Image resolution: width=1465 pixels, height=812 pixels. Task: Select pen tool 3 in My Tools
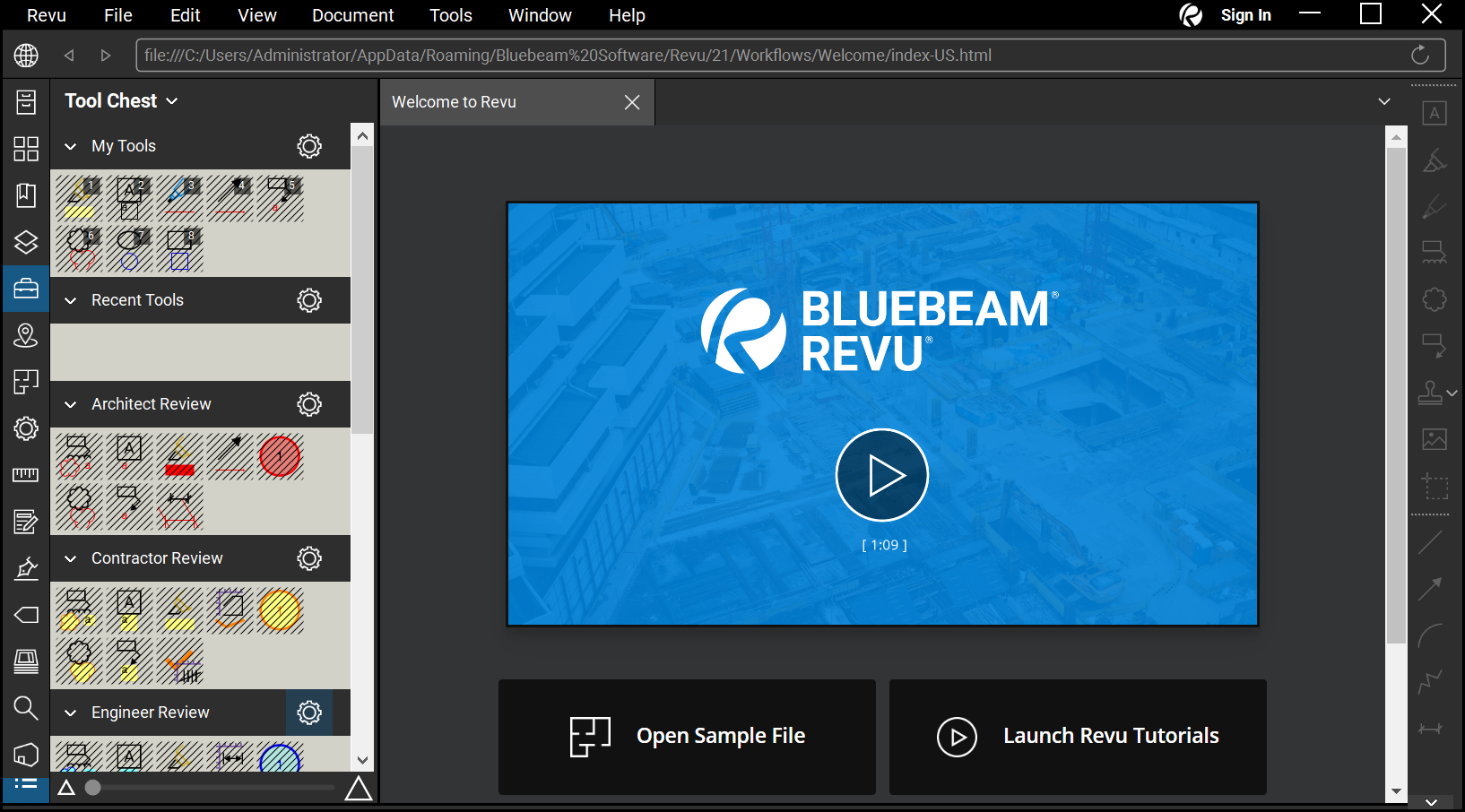(x=179, y=198)
